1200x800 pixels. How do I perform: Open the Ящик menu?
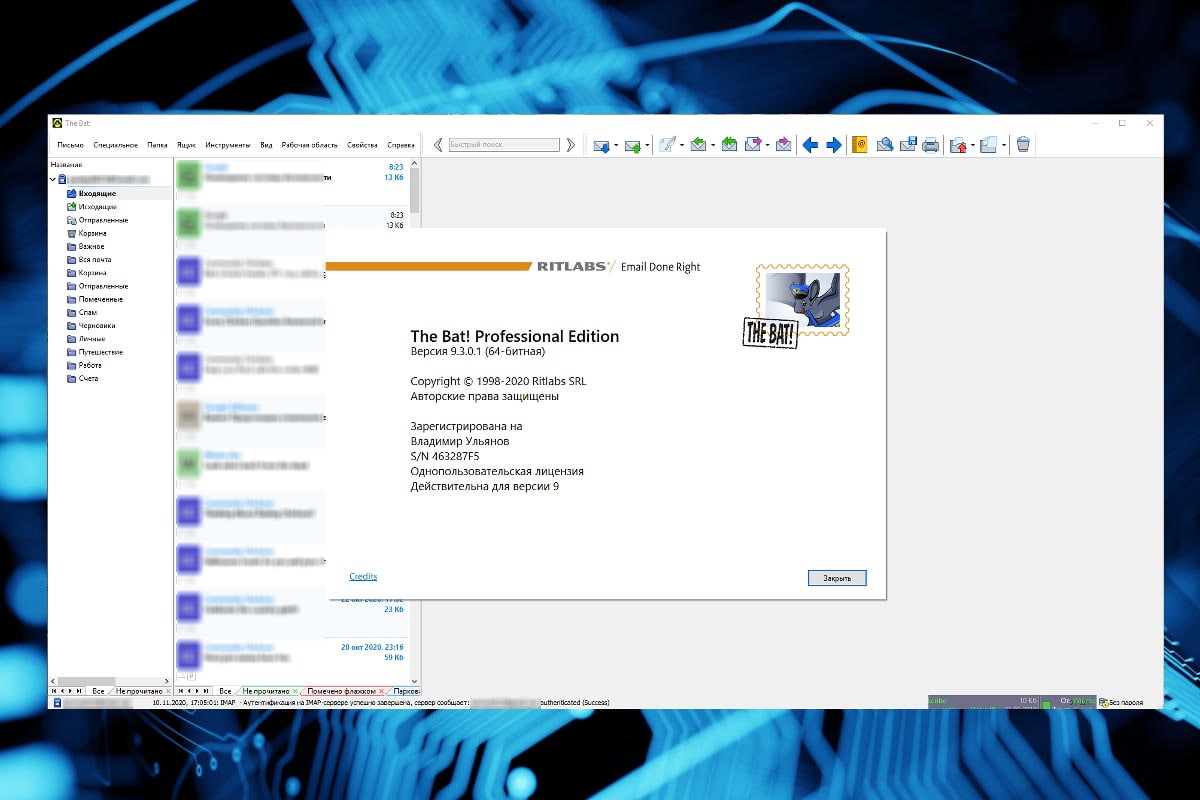pyautogui.click(x=187, y=145)
